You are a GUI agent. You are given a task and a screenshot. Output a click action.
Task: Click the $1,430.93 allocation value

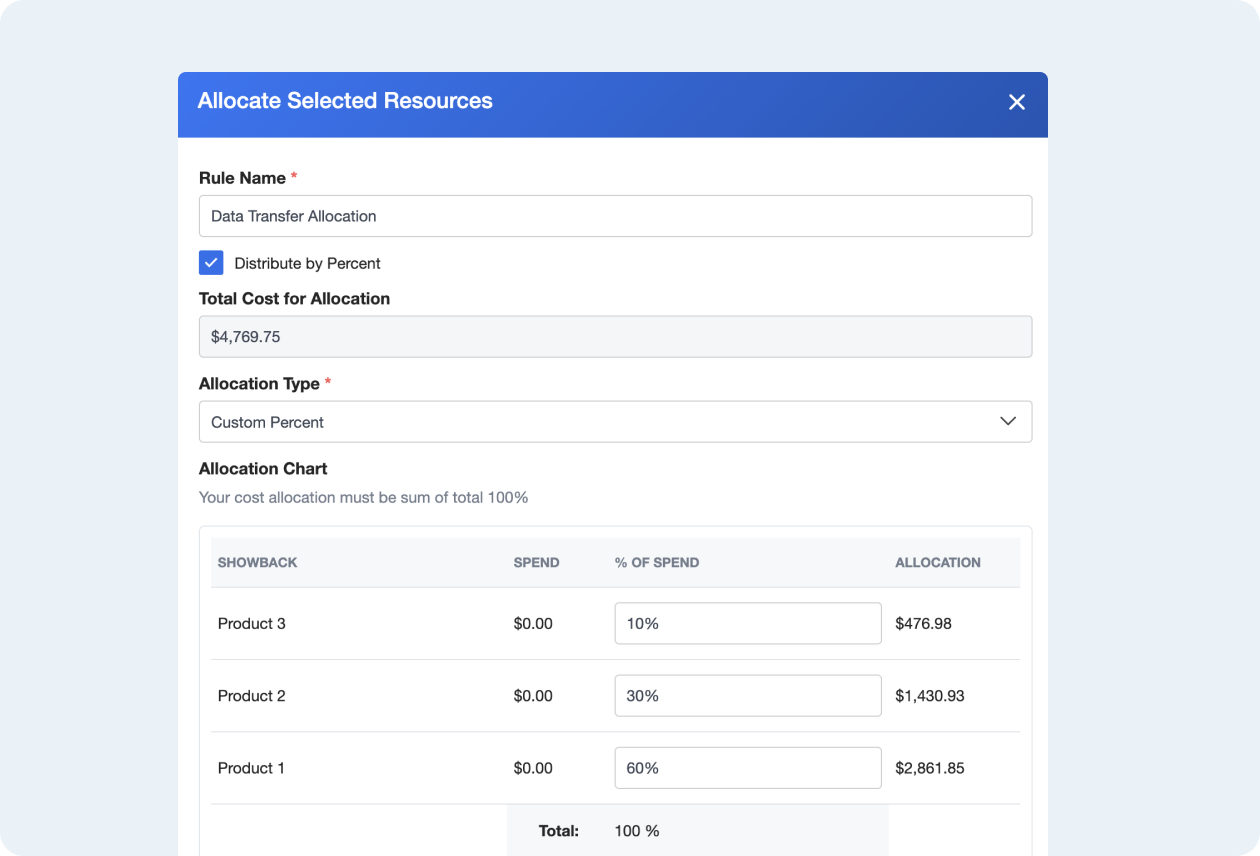coord(930,696)
